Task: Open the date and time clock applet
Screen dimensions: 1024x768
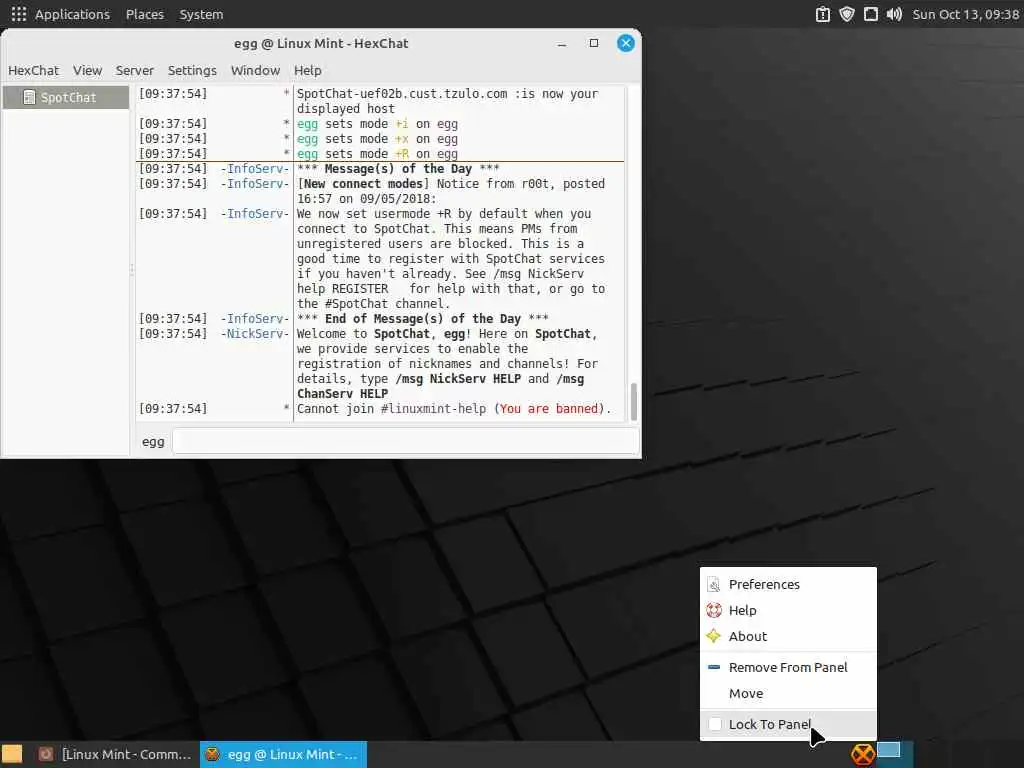Action: [965, 14]
